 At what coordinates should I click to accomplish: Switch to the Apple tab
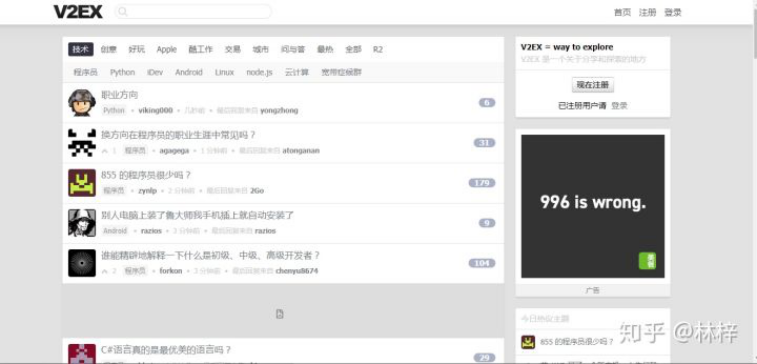[x=167, y=49]
